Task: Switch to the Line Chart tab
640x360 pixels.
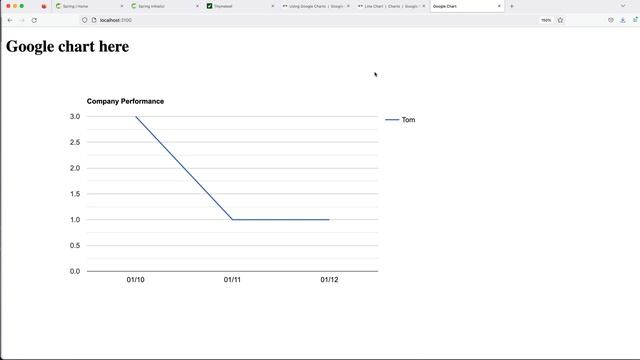Action: [x=391, y=6]
